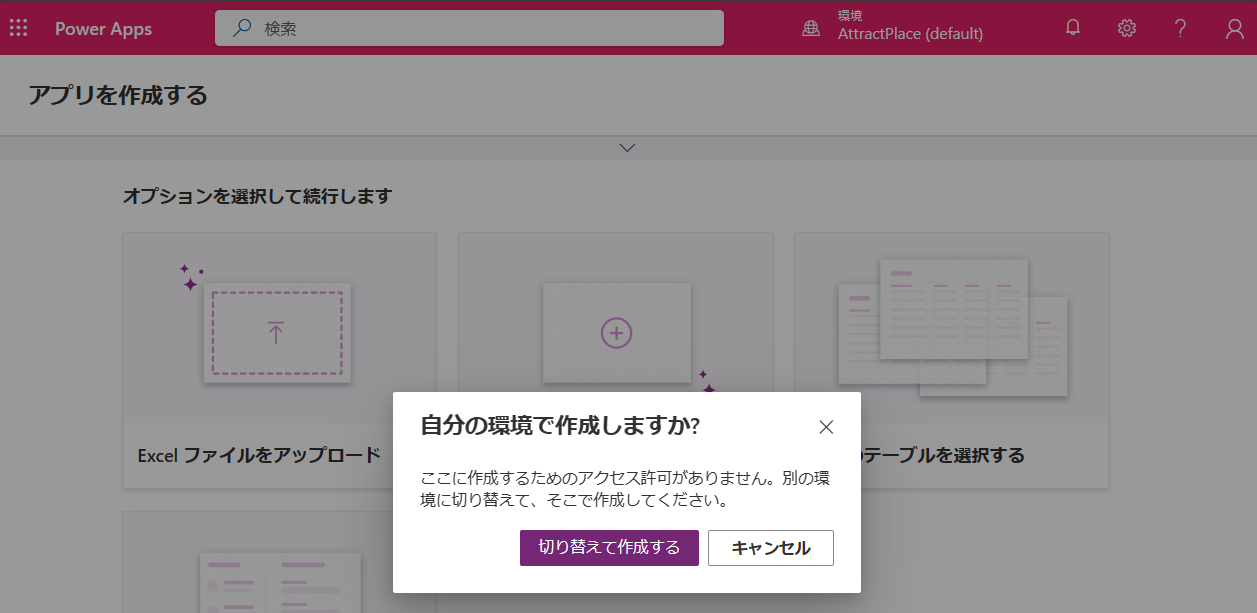Click the キャンセル button
This screenshot has height=613, width=1257.
coord(771,548)
